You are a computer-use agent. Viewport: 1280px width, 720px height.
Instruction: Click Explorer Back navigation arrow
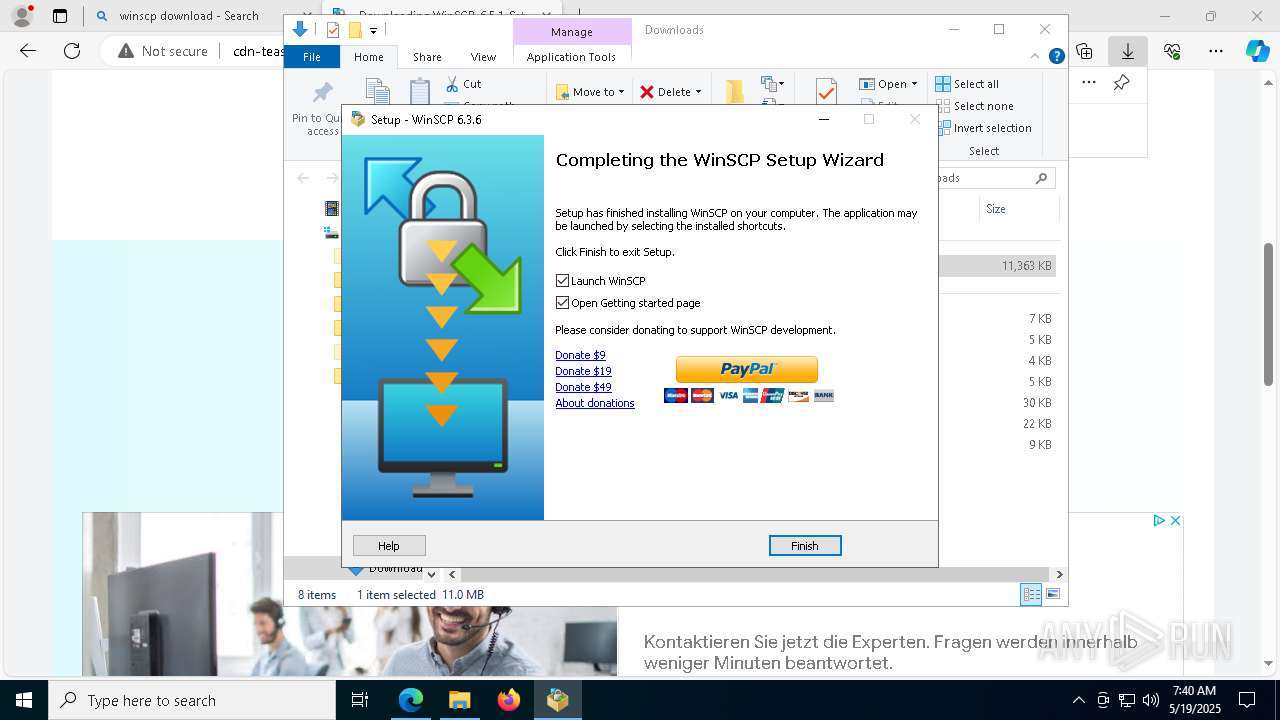303,178
